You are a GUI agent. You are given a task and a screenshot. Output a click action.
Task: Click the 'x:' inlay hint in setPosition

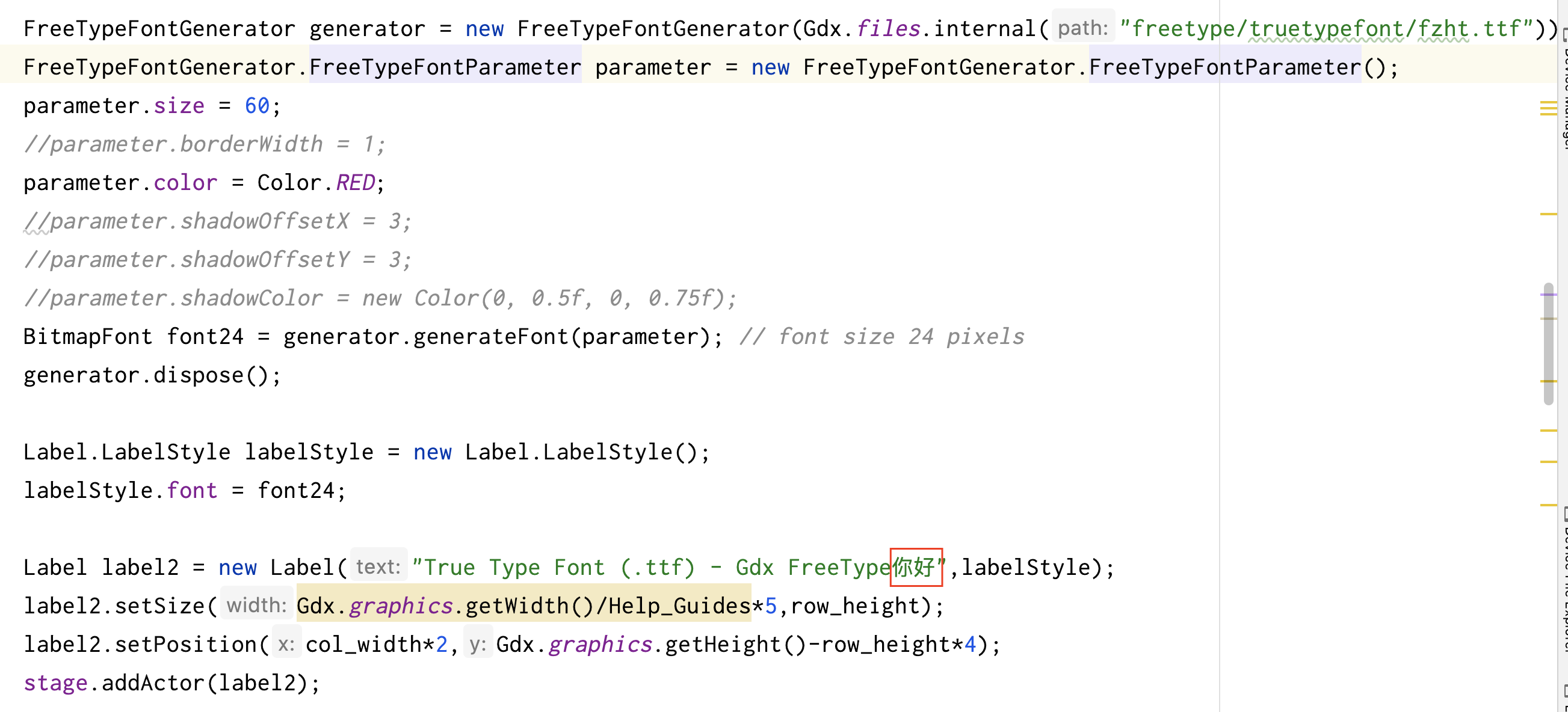coord(286,644)
